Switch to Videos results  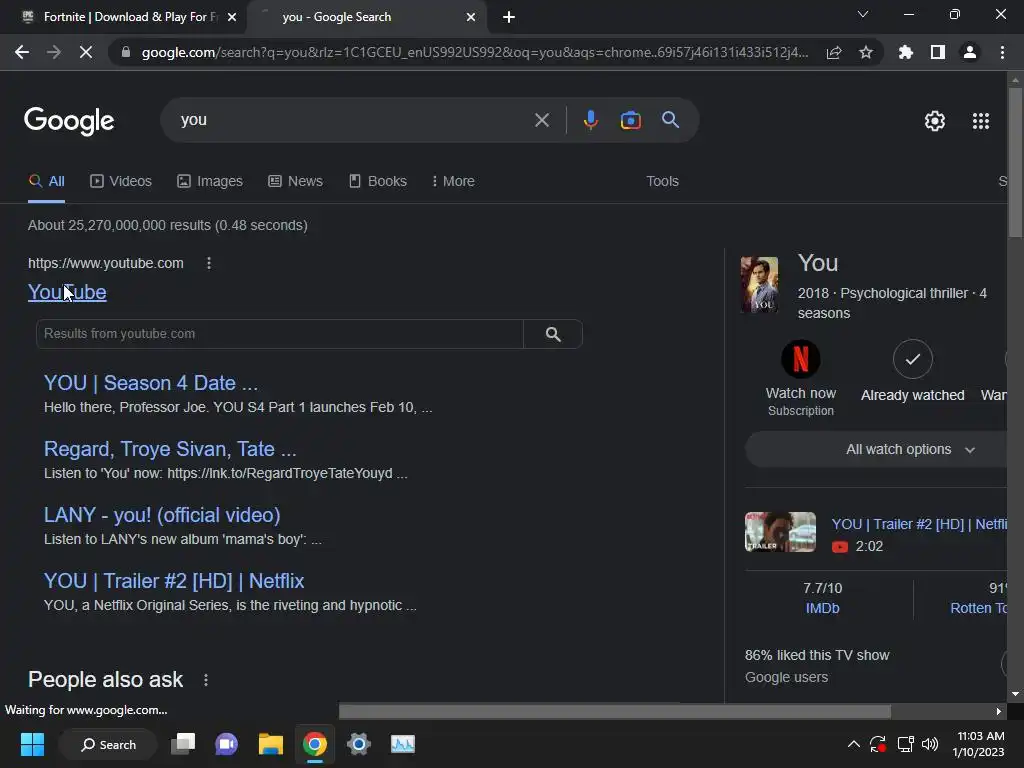(x=121, y=181)
